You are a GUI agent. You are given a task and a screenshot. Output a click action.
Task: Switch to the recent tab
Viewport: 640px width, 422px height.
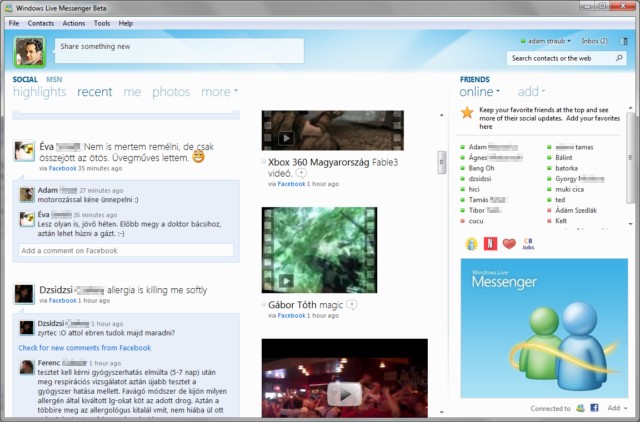pyautogui.click(x=95, y=92)
